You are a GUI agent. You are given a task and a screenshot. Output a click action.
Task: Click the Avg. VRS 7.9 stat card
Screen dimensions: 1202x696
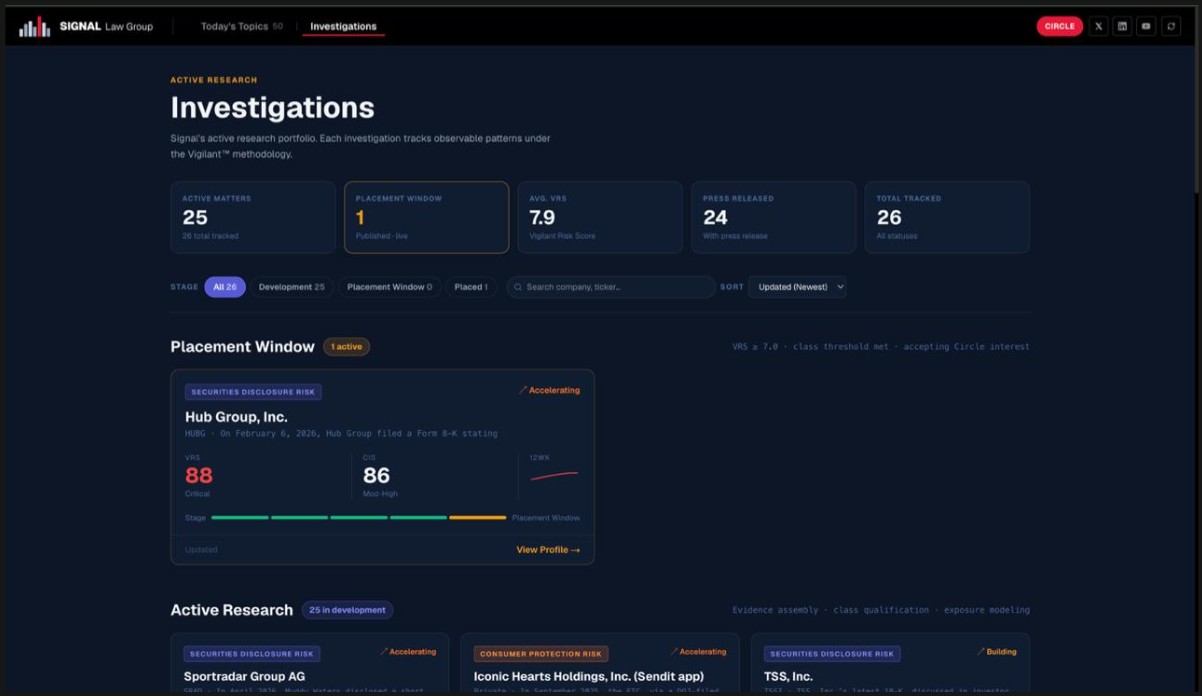(x=600, y=217)
